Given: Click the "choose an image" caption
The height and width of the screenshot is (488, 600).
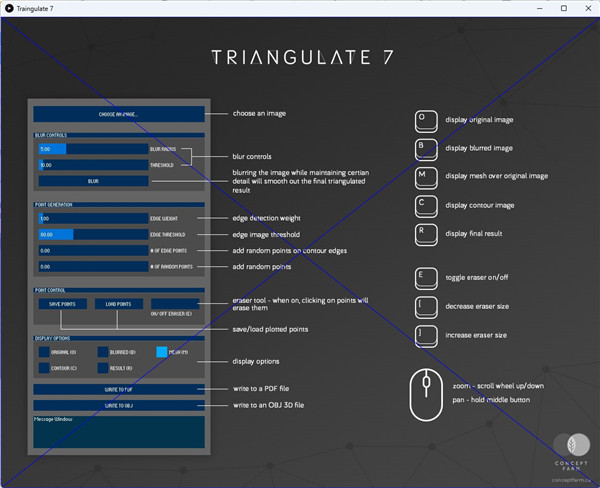Looking at the screenshot, I should [x=259, y=114].
